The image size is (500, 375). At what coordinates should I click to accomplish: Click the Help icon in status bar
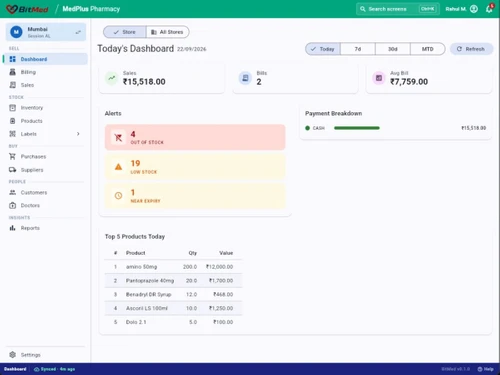click(480, 369)
